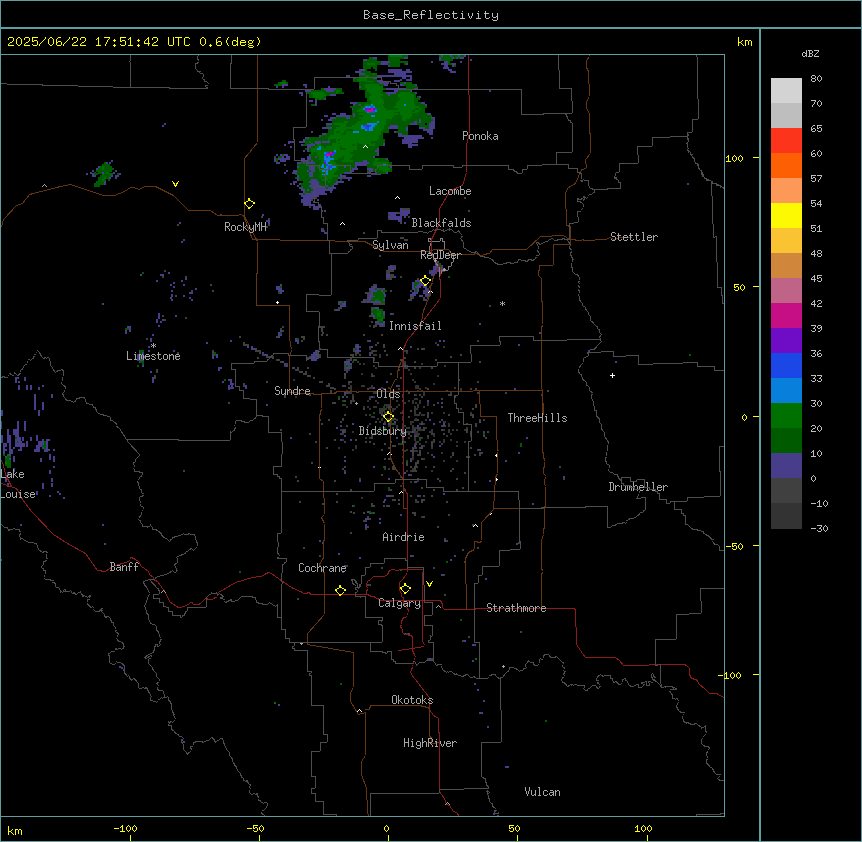The image size is (862, 842).
Task: Pick the bright green 30-20 dBZ legend swatch
Action: pos(786,416)
